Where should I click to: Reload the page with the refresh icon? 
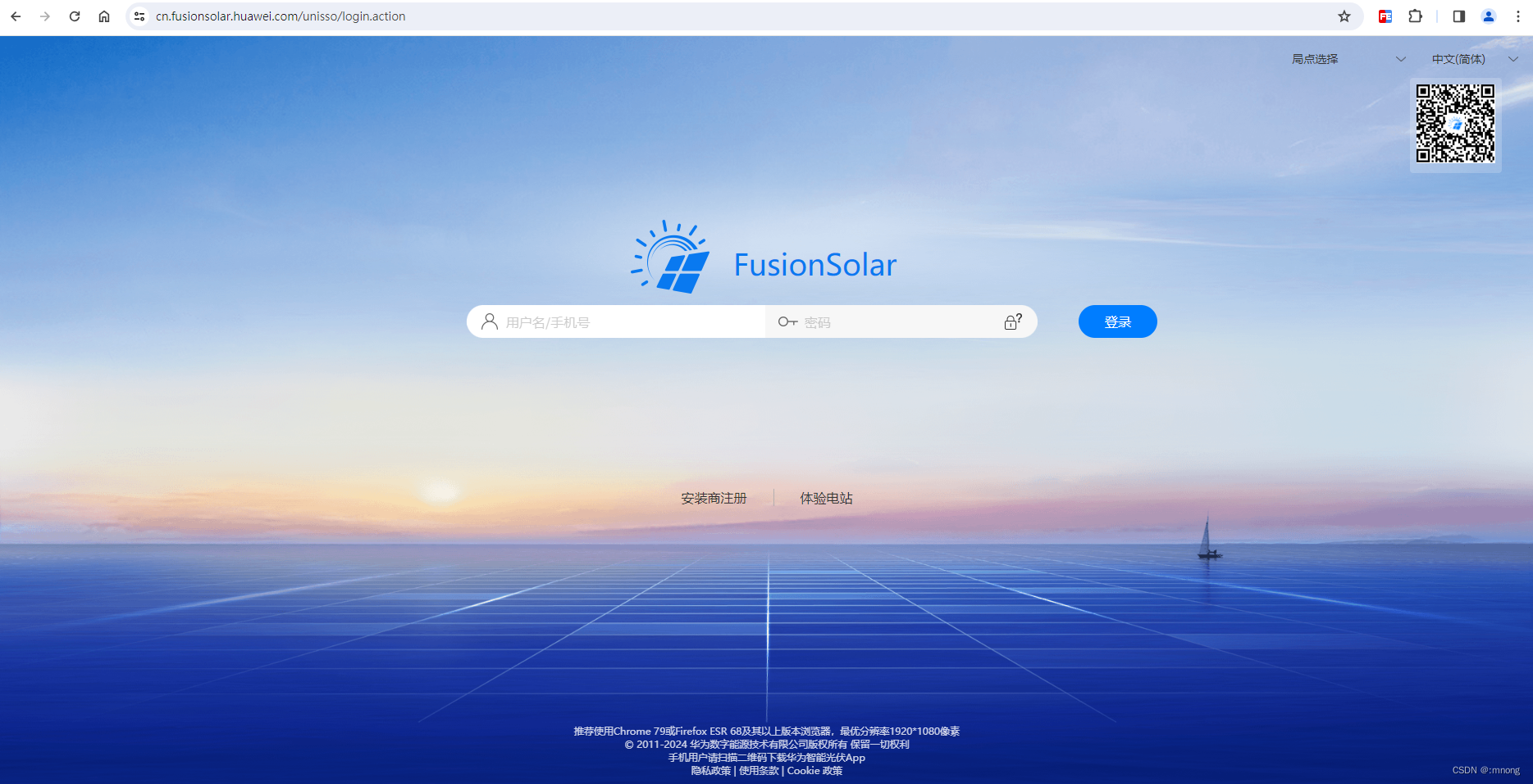pyautogui.click(x=75, y=16)
